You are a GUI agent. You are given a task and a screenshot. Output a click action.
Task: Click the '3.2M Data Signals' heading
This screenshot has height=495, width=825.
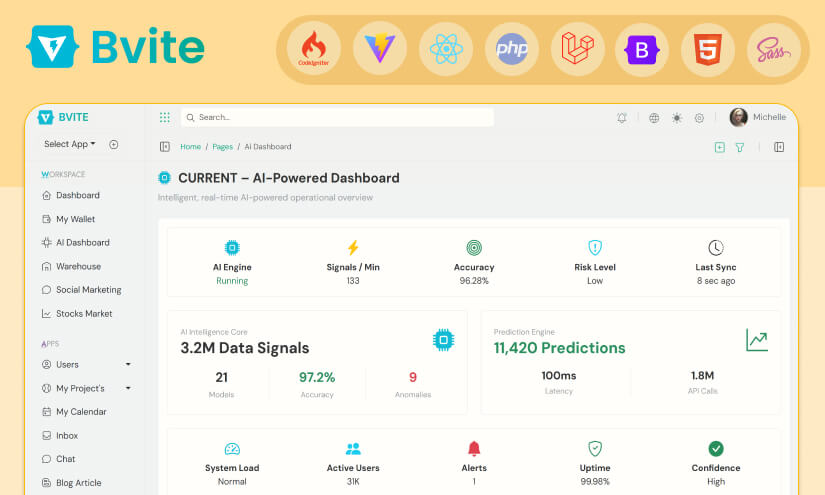tap(245, 348)
